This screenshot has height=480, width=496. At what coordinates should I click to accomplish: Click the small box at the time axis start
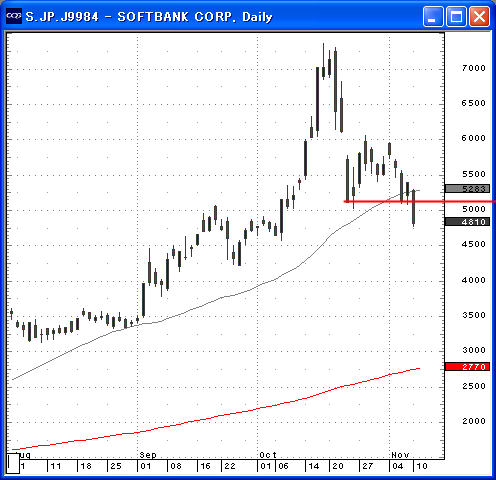pyautogui.click(x=13, y=463)
